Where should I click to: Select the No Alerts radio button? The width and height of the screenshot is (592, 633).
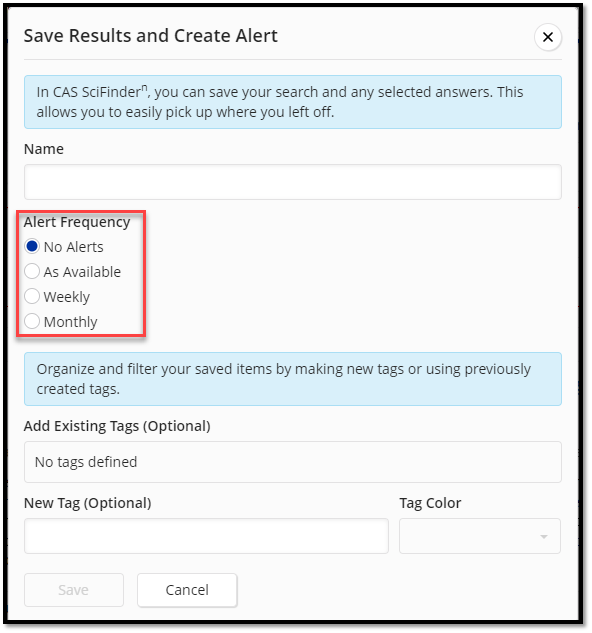(x=32, y=246)
